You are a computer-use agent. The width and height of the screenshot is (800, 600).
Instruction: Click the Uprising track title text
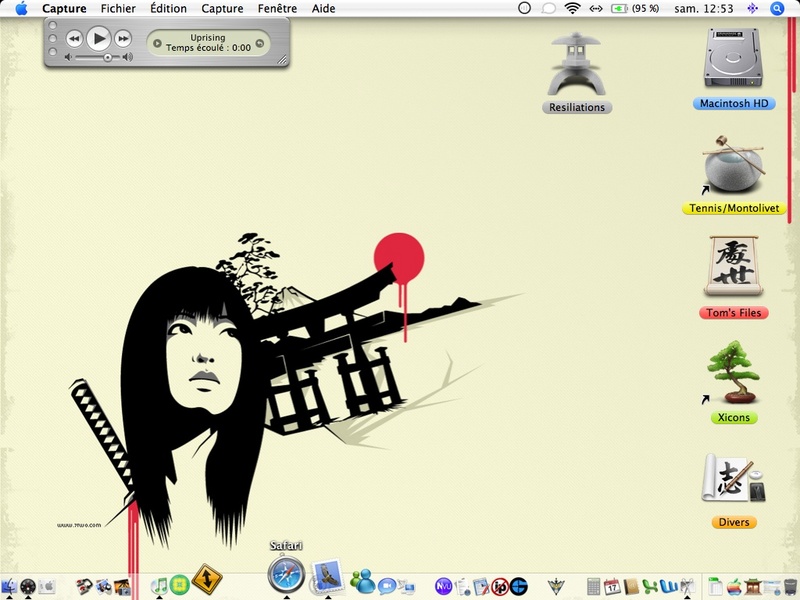point(208,37)
